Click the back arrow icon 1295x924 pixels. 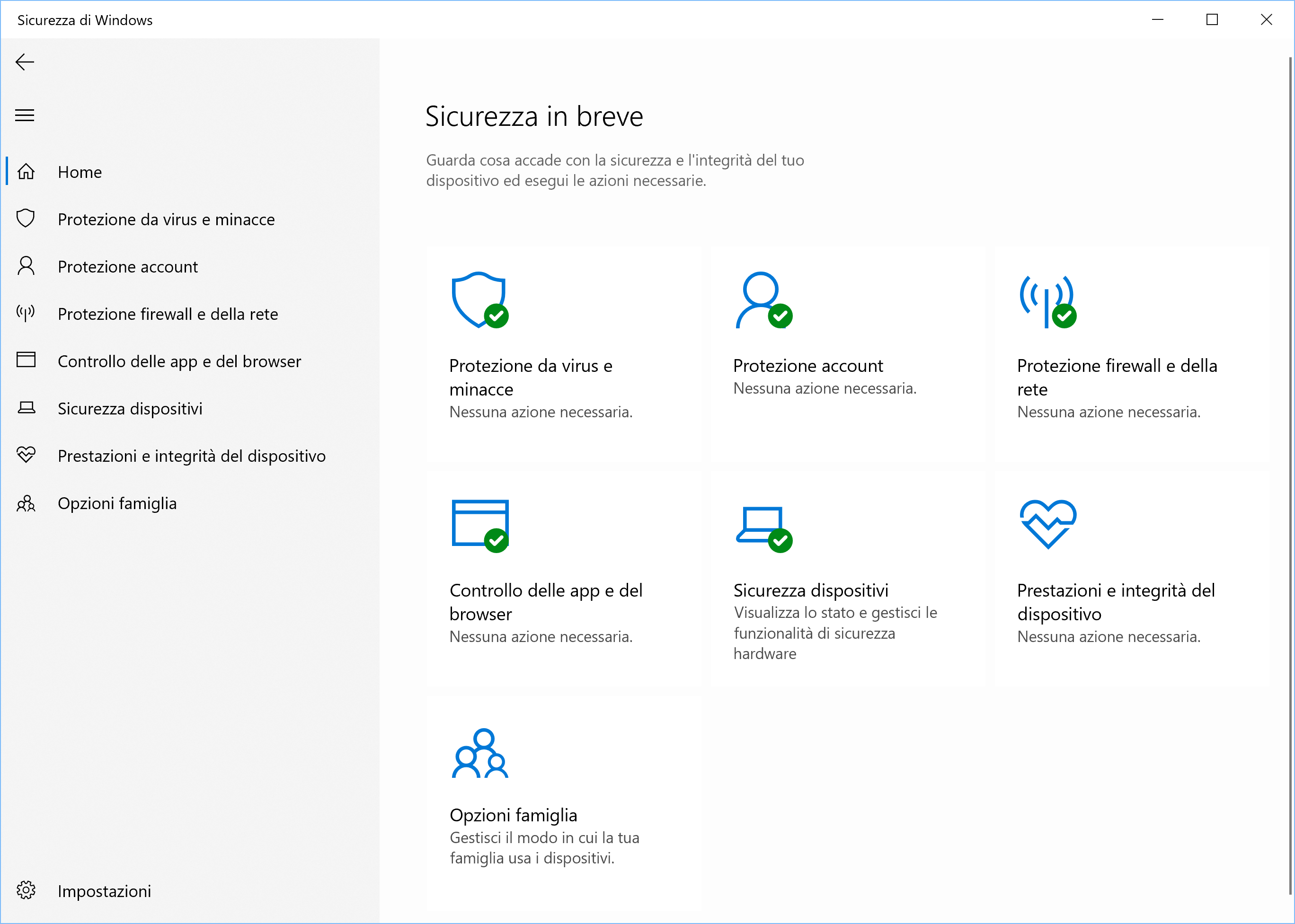25,62
